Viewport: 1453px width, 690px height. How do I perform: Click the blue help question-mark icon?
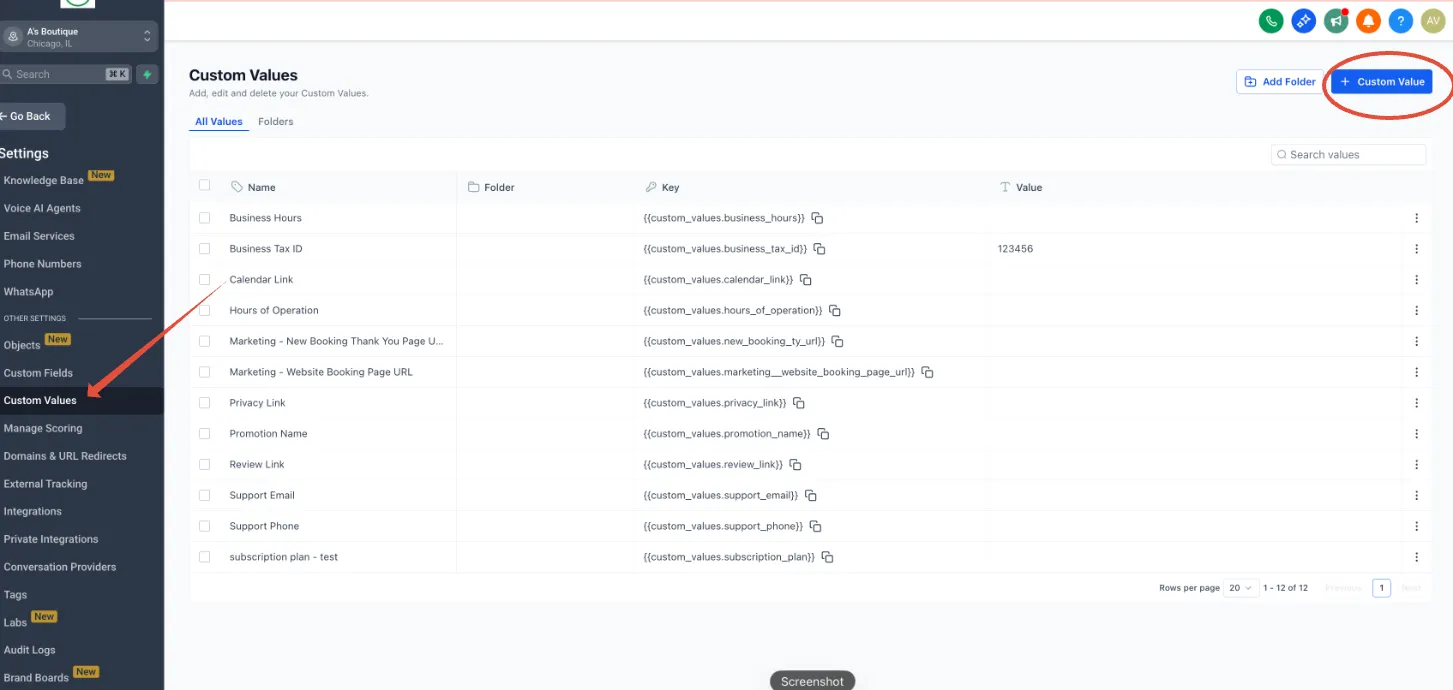coord(1401,20)
